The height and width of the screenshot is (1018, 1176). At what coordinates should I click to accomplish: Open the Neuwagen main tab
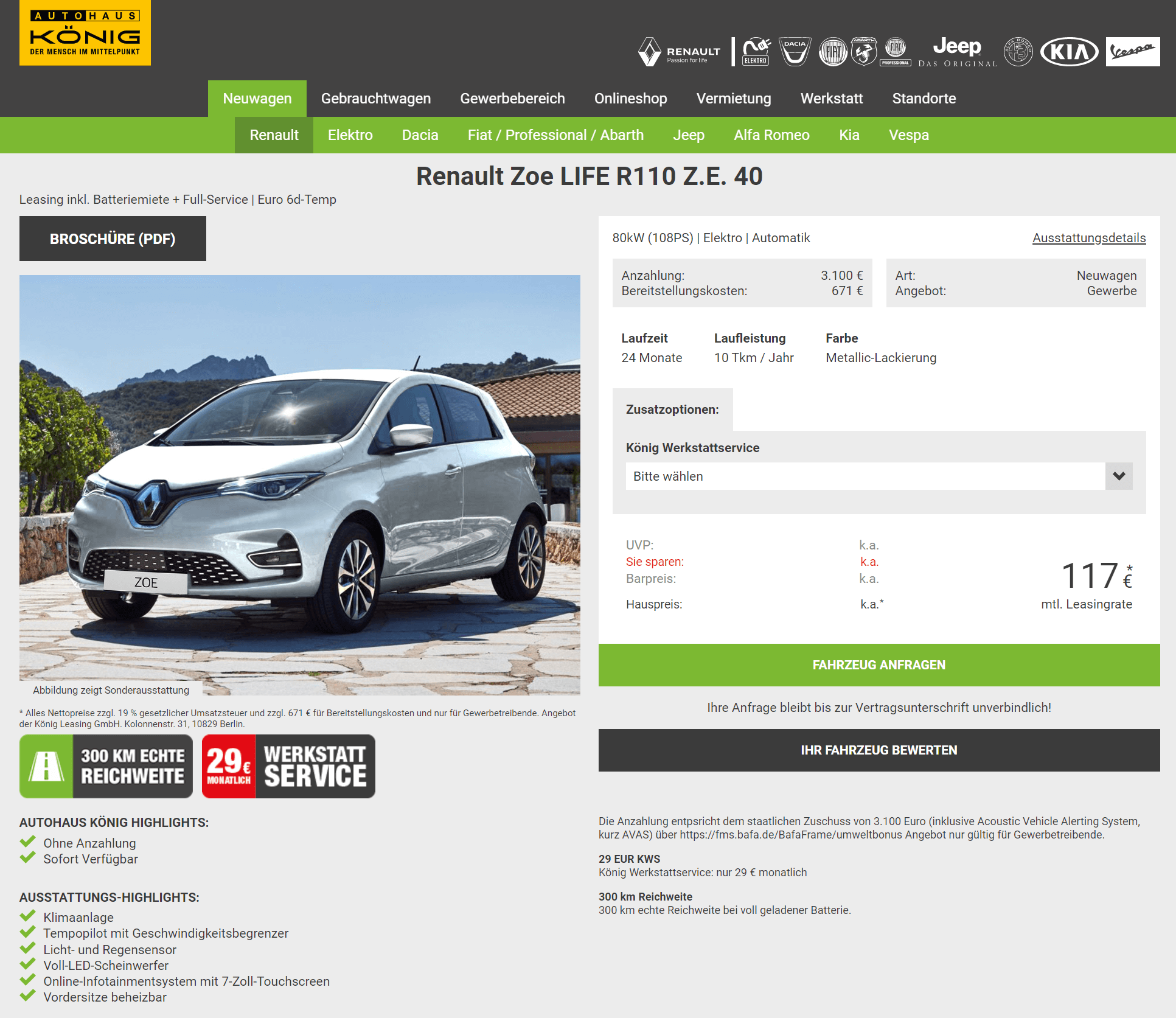click(x=257, y=99)
